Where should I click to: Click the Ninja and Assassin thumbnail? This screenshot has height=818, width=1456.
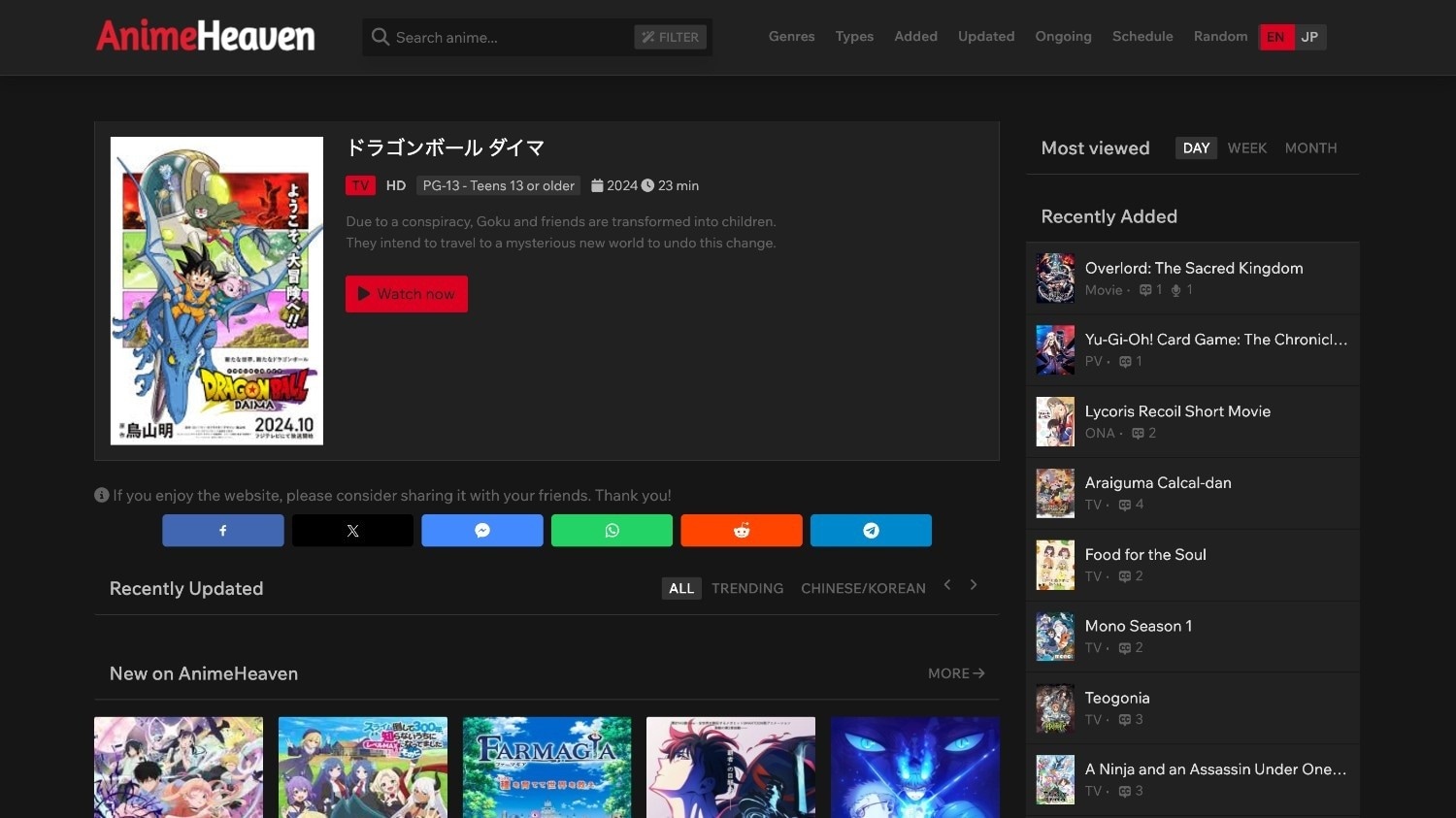pos(1055,780)
